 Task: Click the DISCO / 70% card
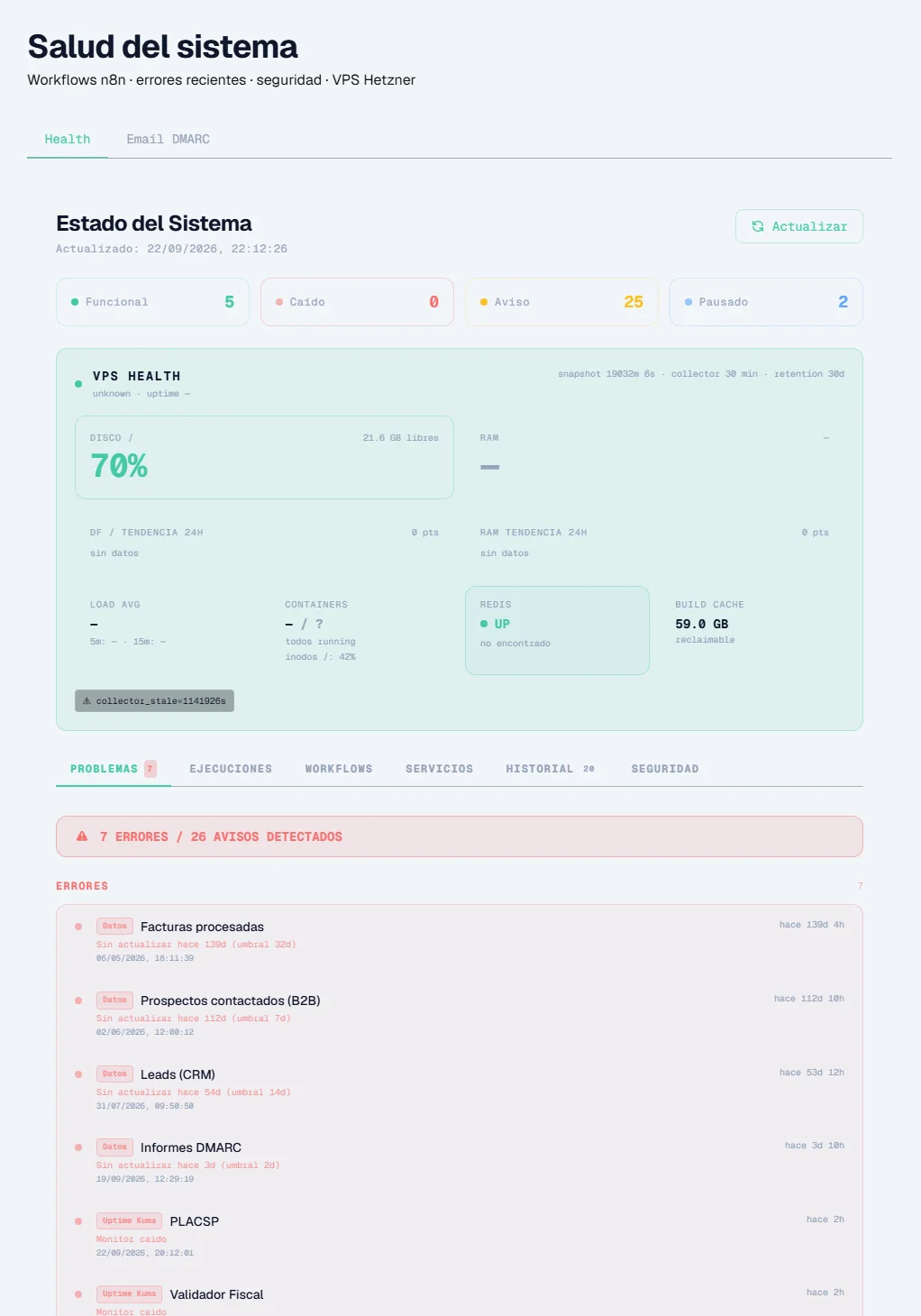pyautogui.click(x=264, y=457)
